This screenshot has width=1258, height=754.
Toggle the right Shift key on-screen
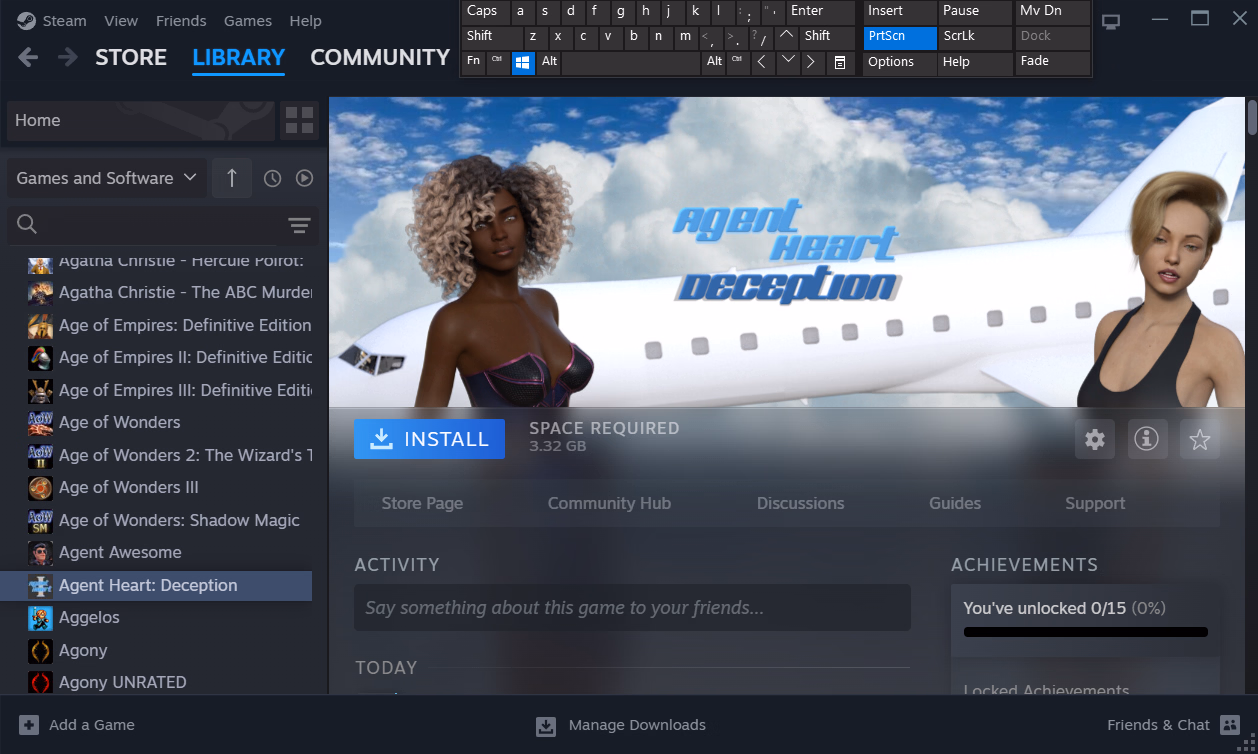[x=828, y=37]
